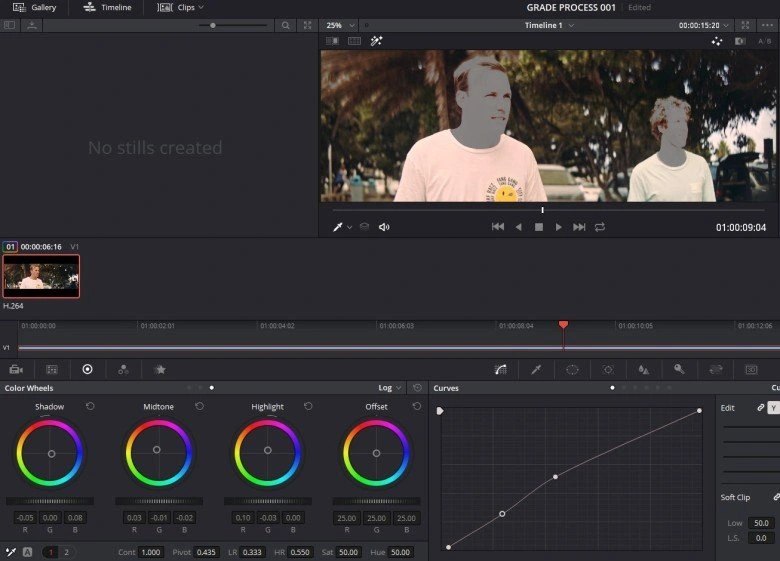Click the gallery search magnifier icon
The height and width of the screenshot is (561, 780).
pyautogui.click(x=286, y=25)
